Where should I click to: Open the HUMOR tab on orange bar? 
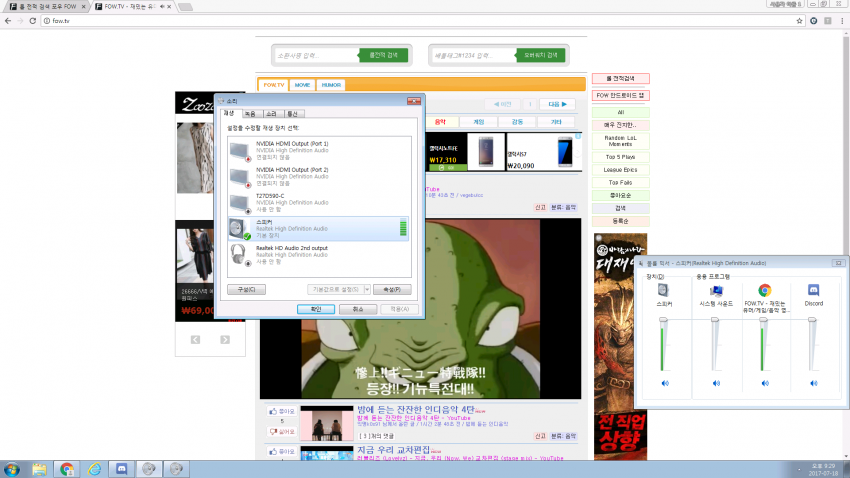click(x=331, y=85)
